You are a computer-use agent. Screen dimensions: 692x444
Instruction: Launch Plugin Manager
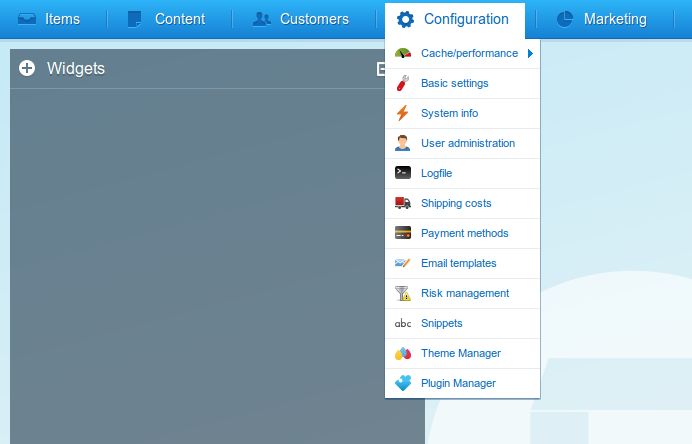coord(463,383)
